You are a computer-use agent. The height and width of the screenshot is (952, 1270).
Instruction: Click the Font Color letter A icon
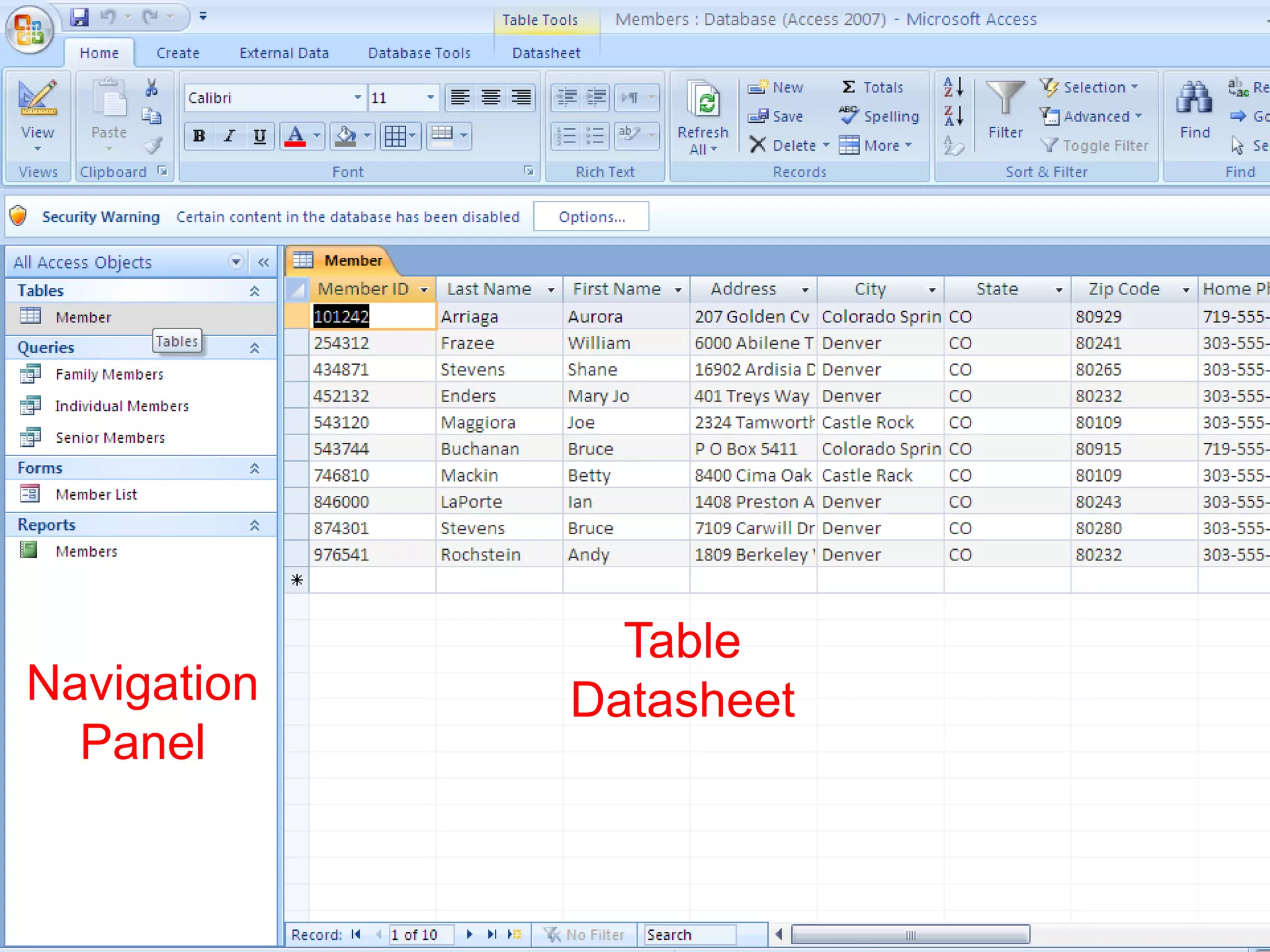point(295,136)
